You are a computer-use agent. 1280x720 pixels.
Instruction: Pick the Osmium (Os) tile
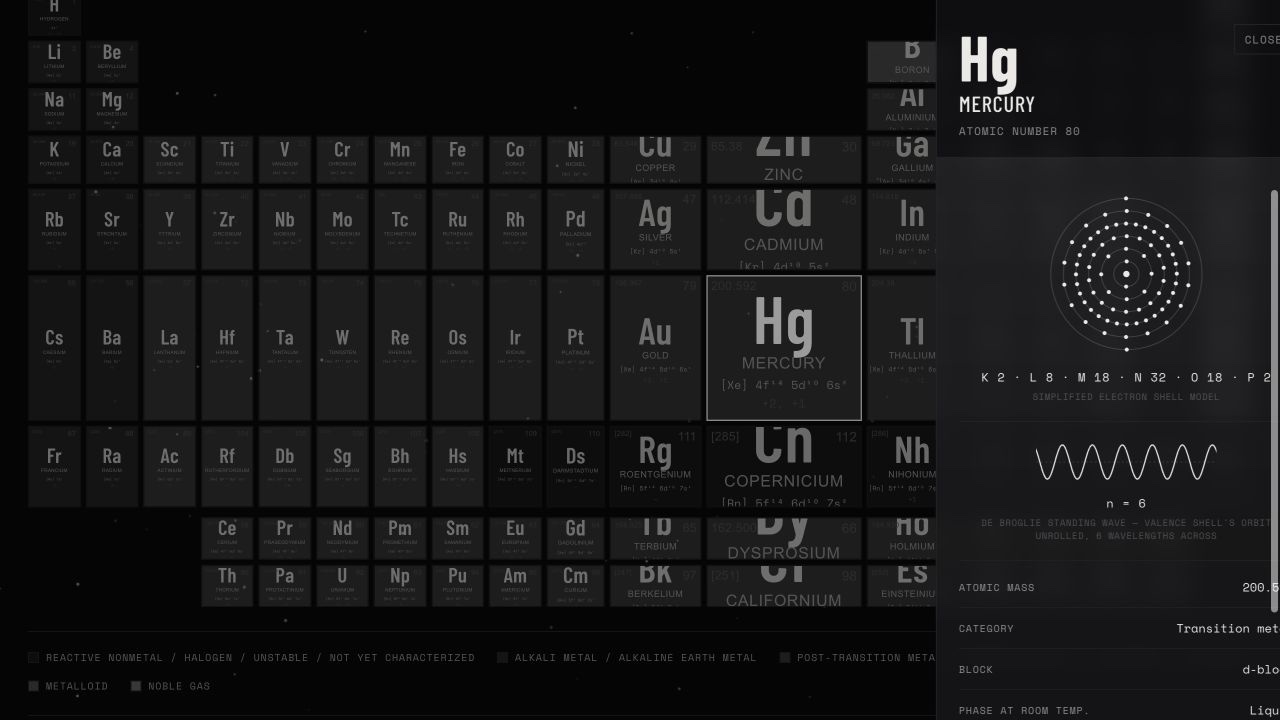pyautogui.click(x=457, y=348)
